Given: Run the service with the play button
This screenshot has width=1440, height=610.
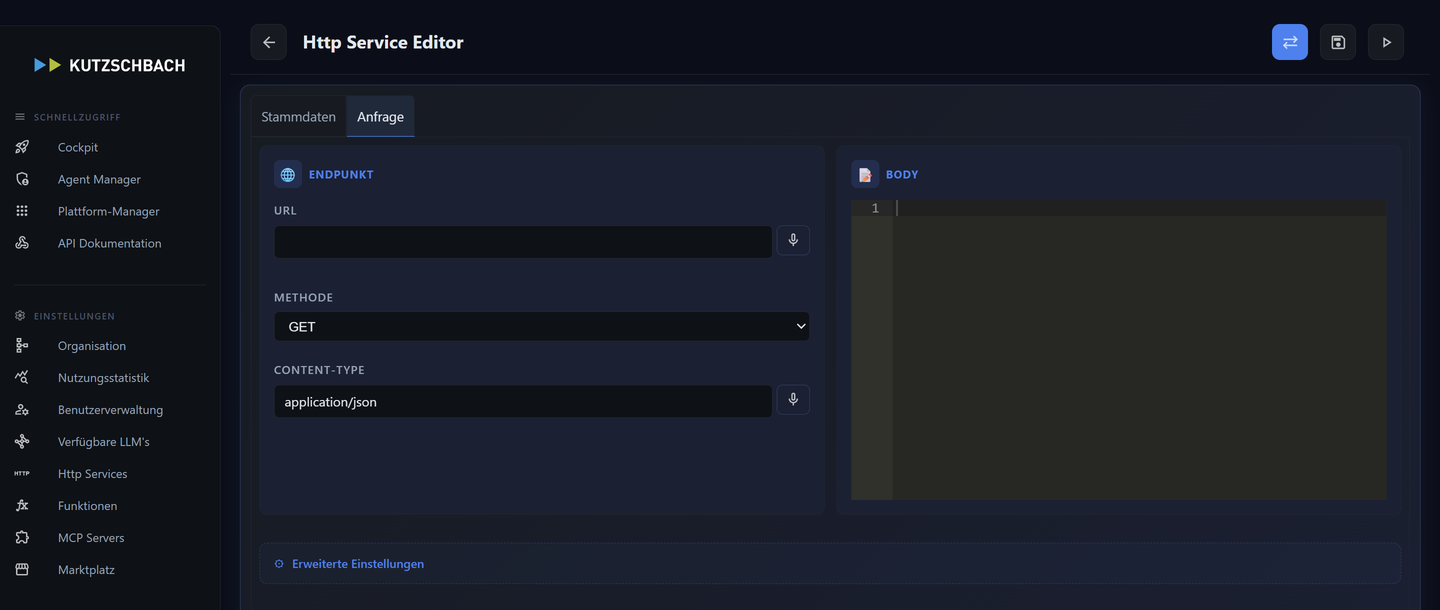Looking at the screenshot, I should pos(1386,42).
